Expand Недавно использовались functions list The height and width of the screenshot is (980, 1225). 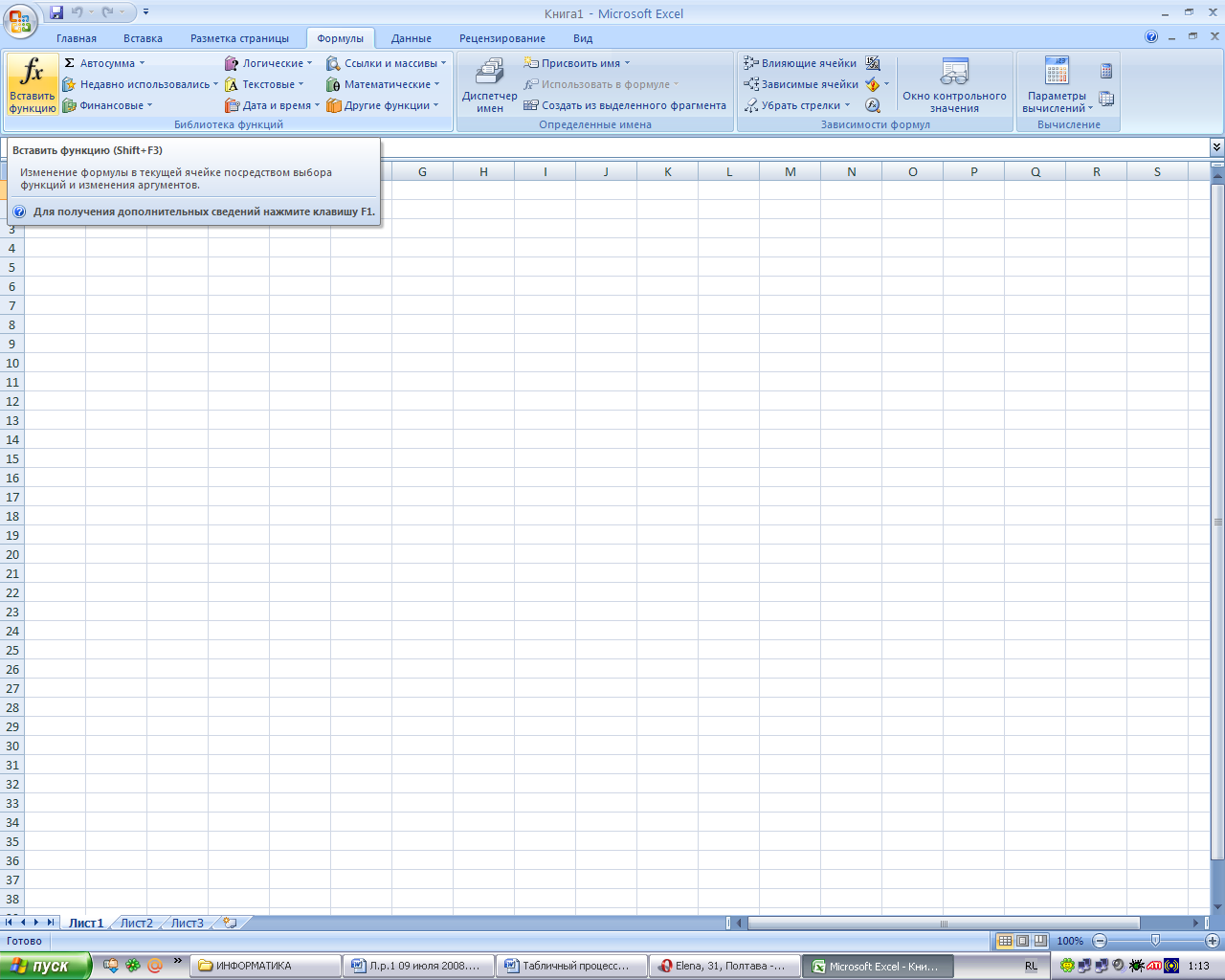(x=140, y=84)
